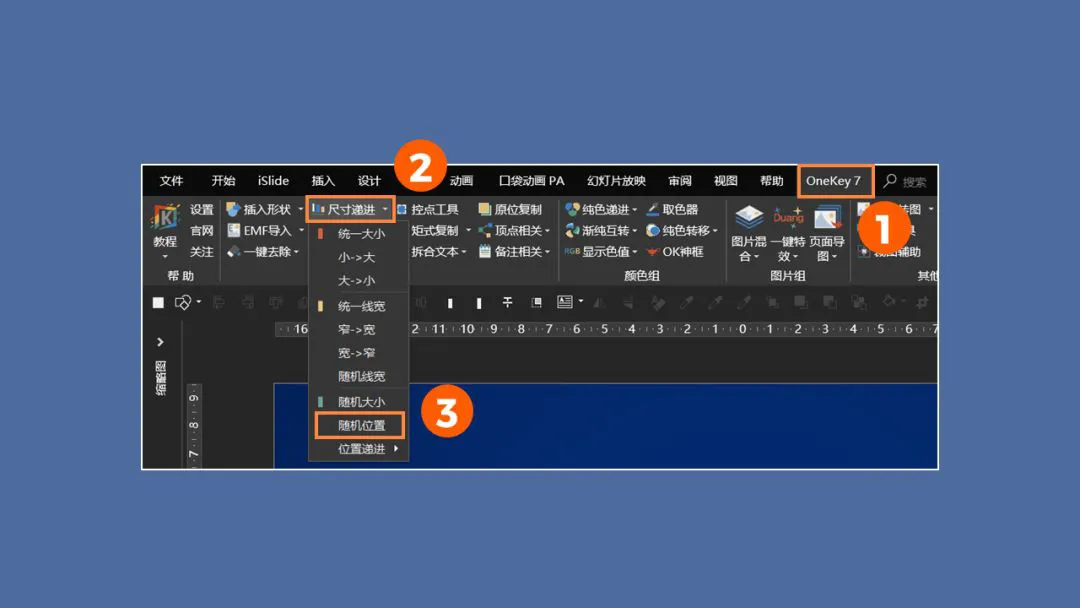Viewport: 1080px width, 608px height.
Task: Open OneKey 设置
Action: (x=202, y=209)
